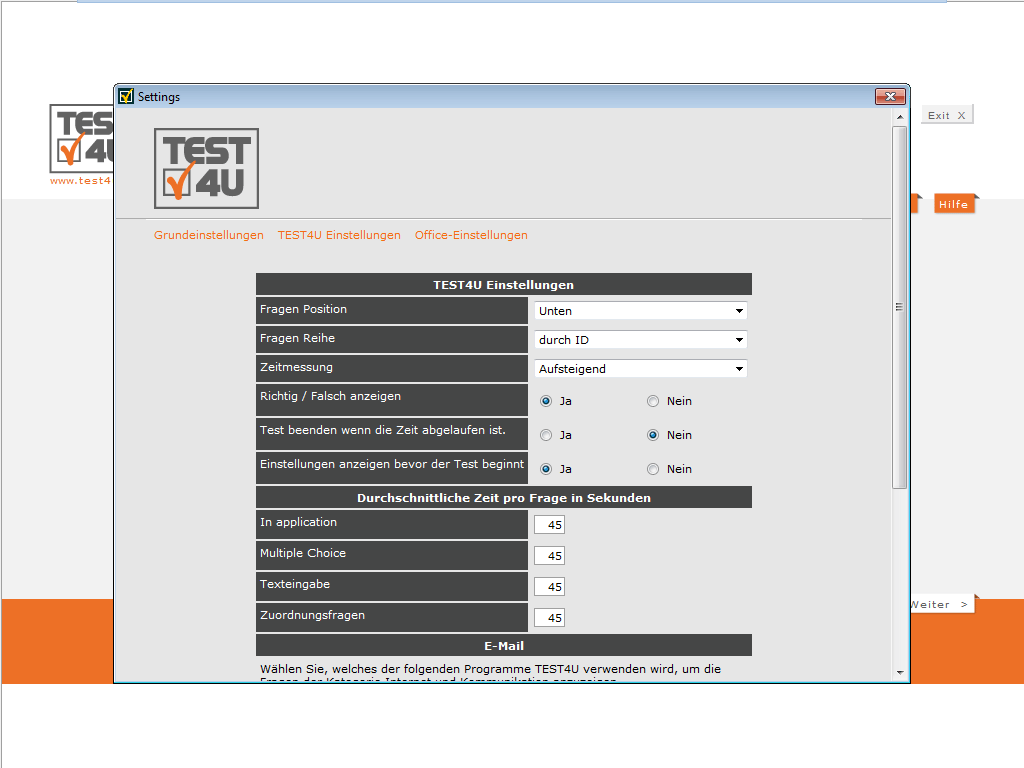Click the 'Durchschnittliche Zeit pro Frage in Sekunden' header
Viewport: 1024px width, 768px height.
click(504, 498)
